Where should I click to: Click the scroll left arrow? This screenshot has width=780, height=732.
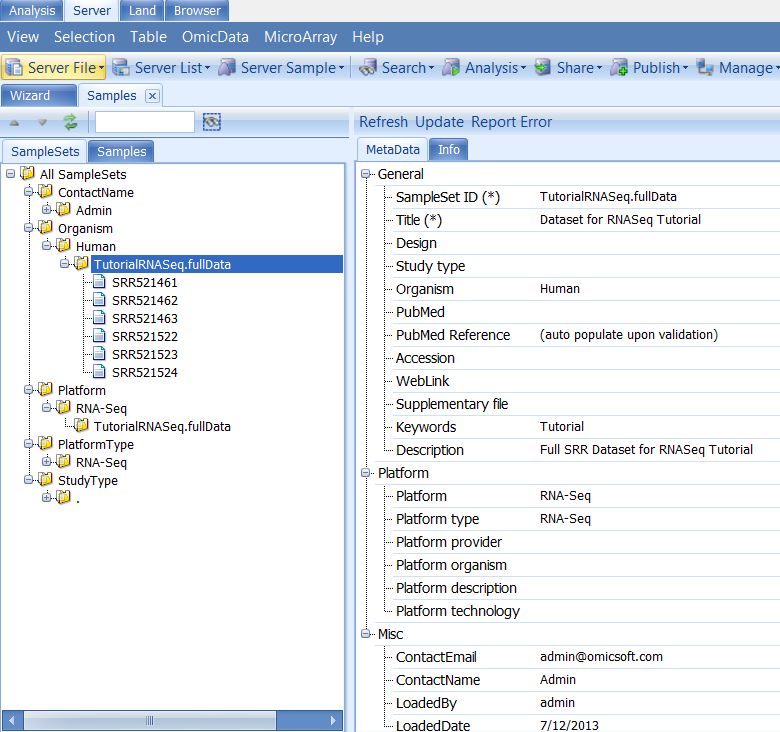[x=11, y=720]
